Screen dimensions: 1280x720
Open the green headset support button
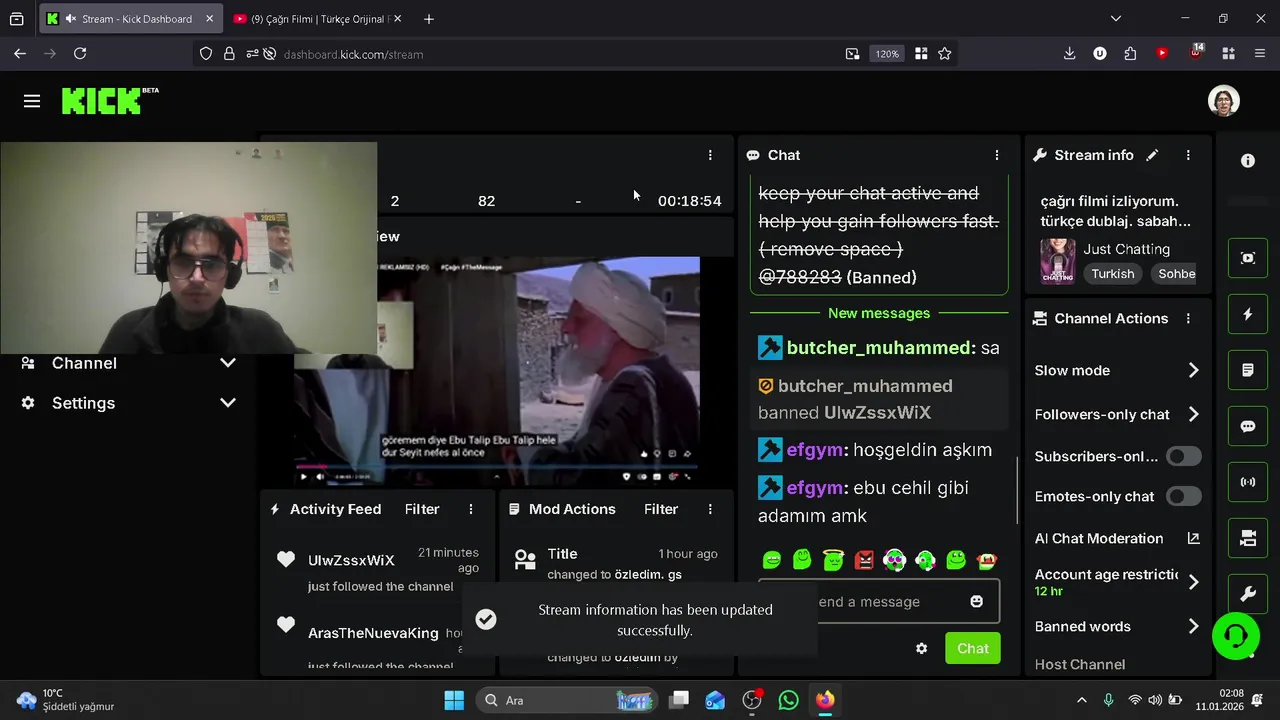(x=1236, y=635)
